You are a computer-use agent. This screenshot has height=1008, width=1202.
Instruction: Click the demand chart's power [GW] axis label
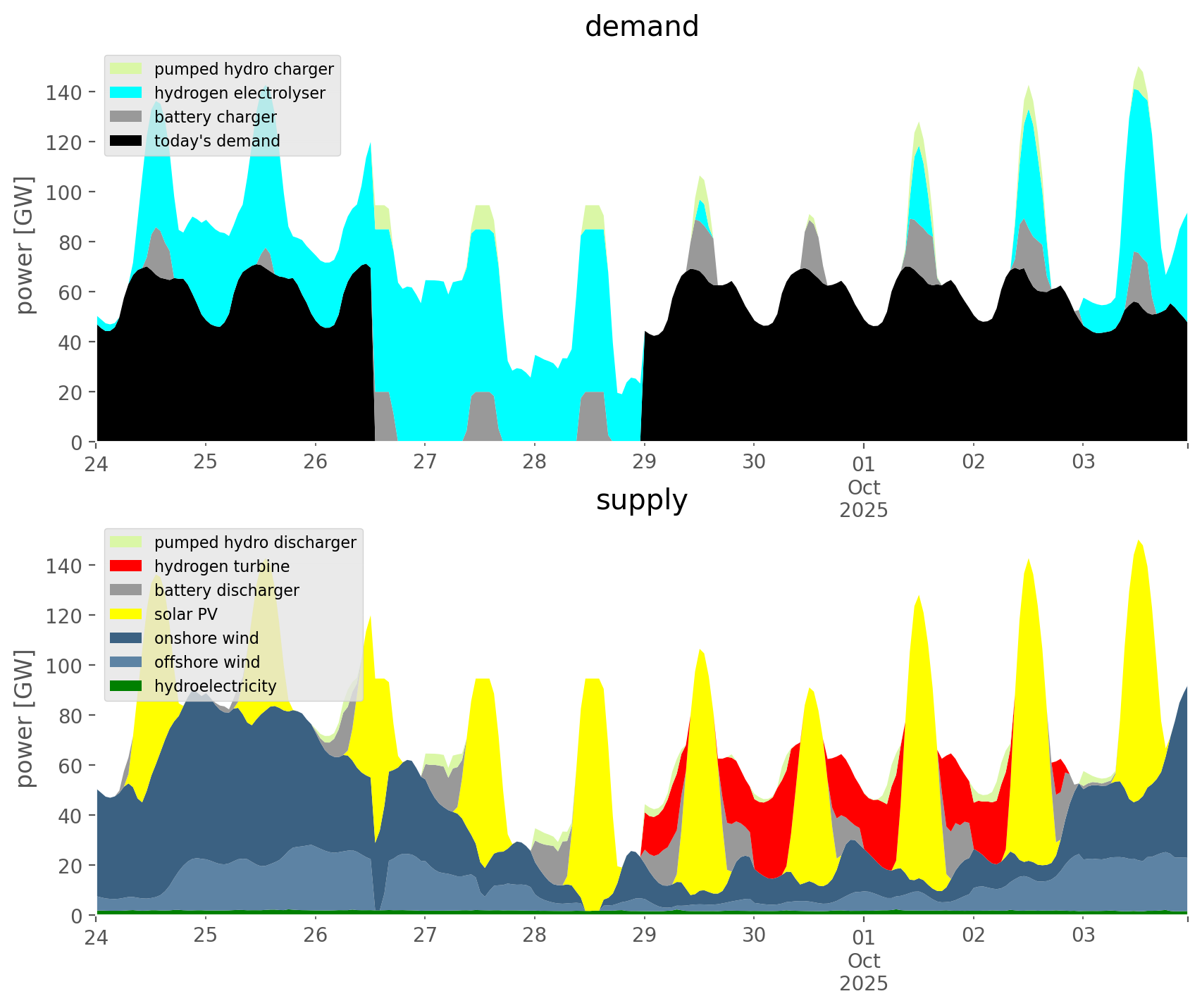(25, 245)
